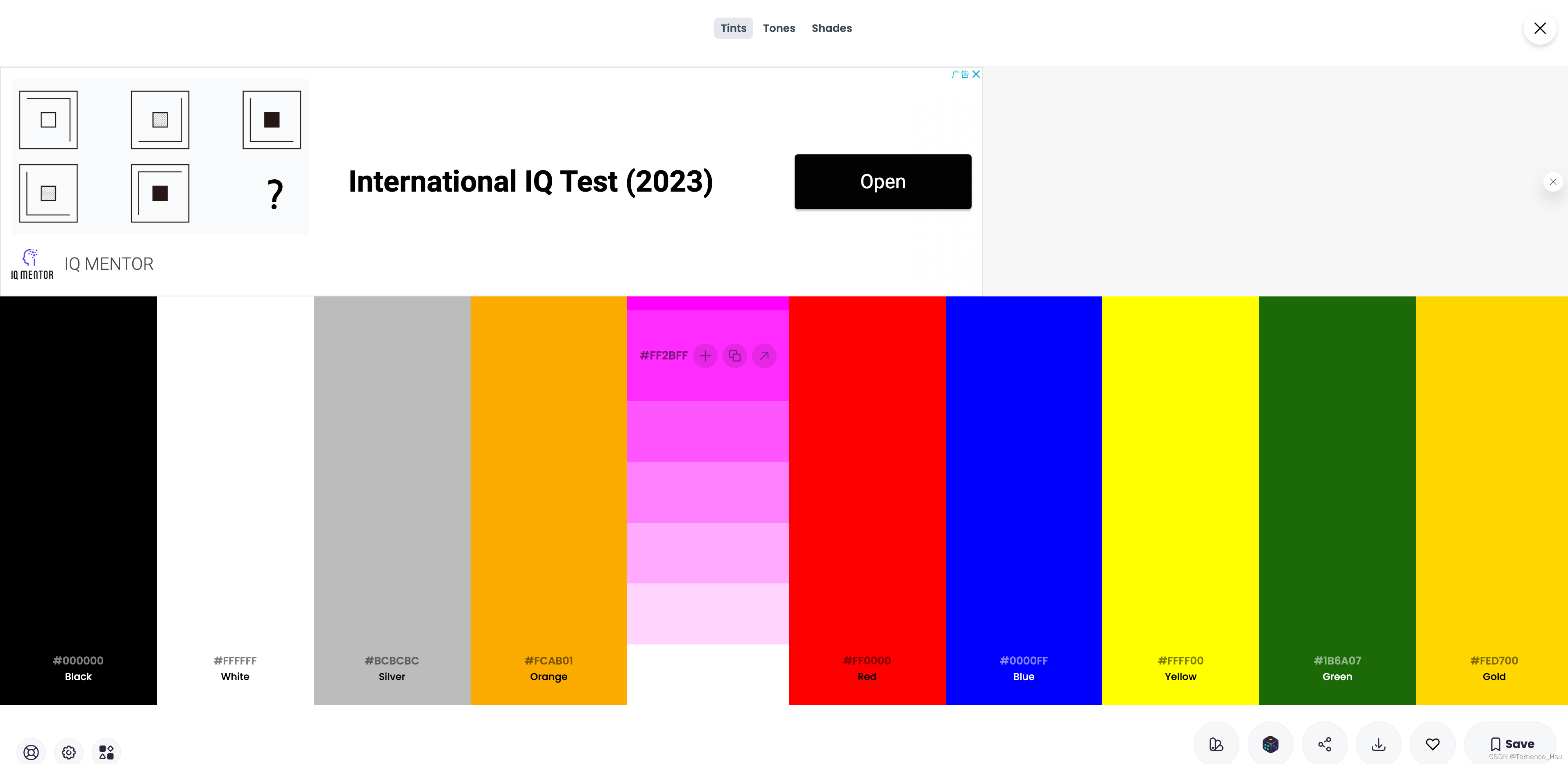
Task: Share the palette via share icon
Action: [1324, 744]
